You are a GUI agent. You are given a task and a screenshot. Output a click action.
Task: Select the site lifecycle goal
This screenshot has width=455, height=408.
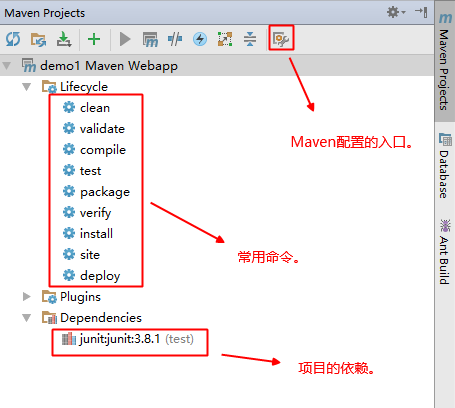[81, 255]
